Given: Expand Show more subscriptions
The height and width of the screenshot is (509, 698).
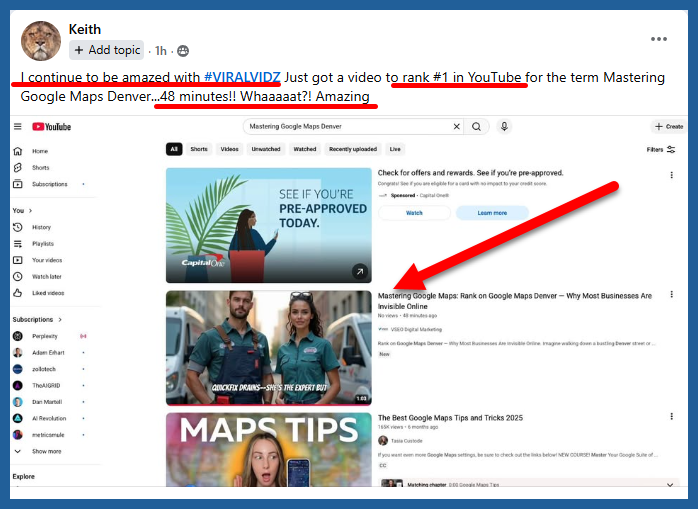Looking at the screenshot, I should point(46,451).
